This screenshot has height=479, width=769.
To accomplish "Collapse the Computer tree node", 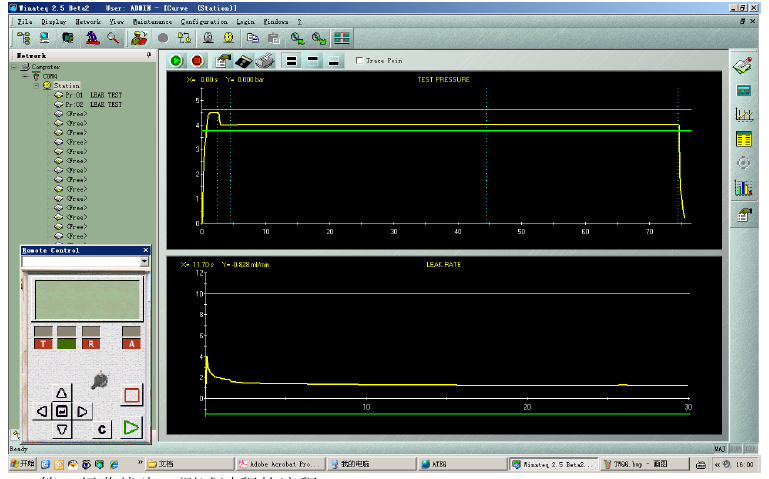I will tap(13, 67).
